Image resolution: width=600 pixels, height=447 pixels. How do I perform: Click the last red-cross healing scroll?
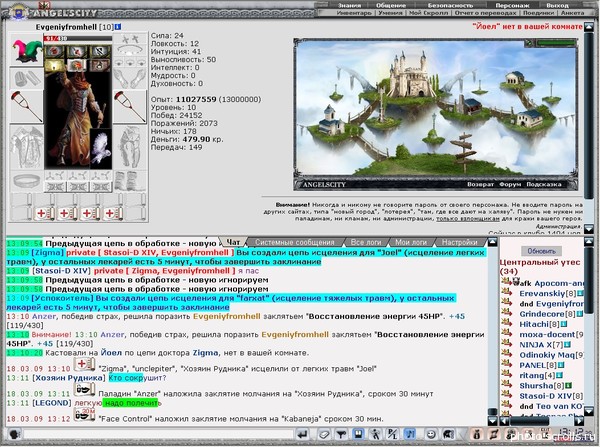click(x=112, y=213)
